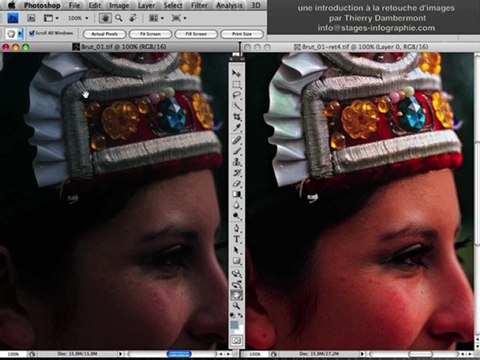Select the Healing Brush tool
The image size is (480, 360).
[x=236, y=140]
